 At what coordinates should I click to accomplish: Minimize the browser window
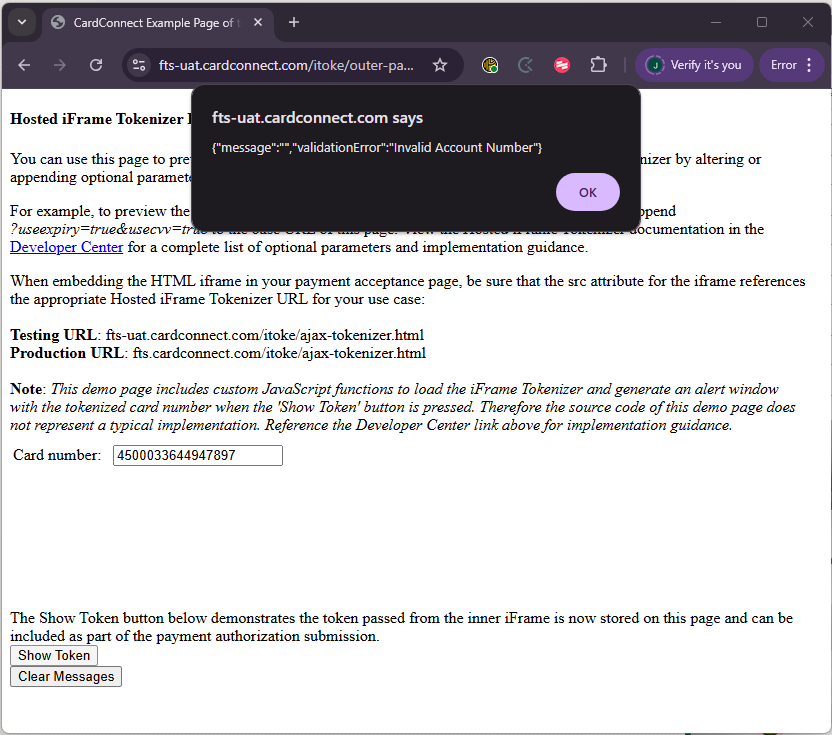coord(716,22)
